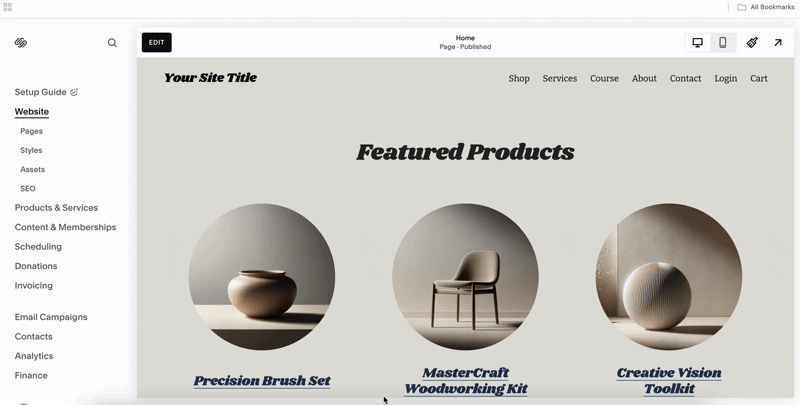Open Pages under Website

[32, 131]
